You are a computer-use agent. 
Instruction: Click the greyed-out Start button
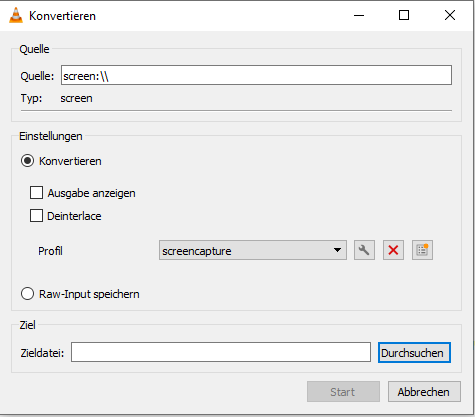(343, 392)
